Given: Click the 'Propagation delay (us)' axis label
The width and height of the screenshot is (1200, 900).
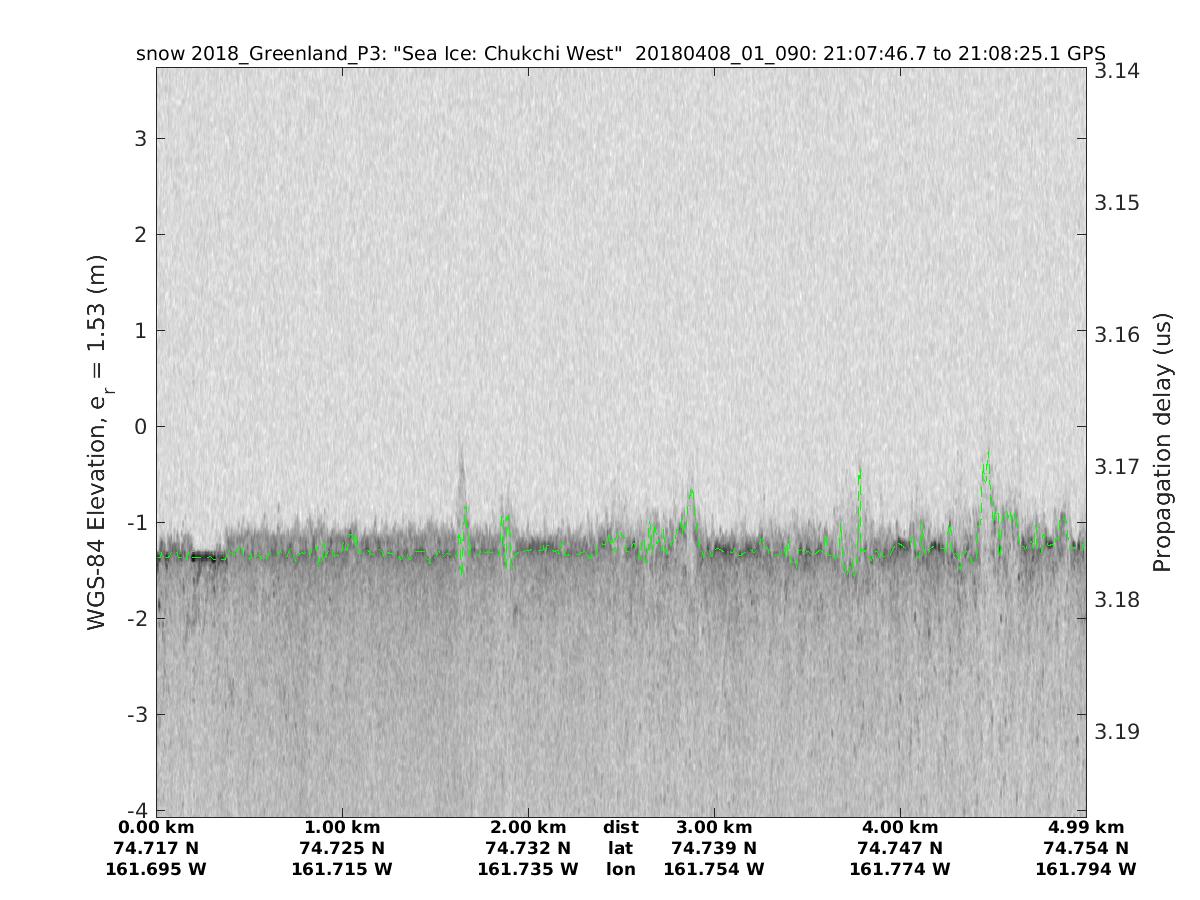Looking at the screenshot, I should (1161, 442).
